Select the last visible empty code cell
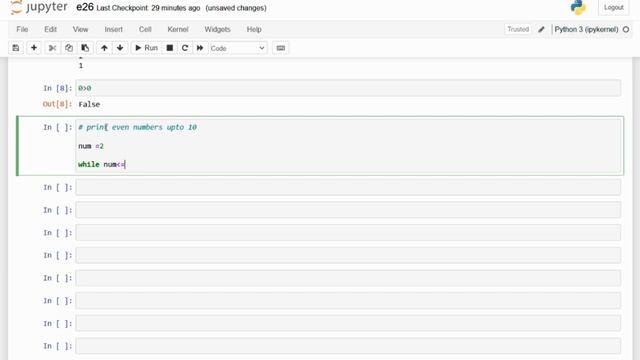This screenshot has width=640, height=360. click(348, 346)
